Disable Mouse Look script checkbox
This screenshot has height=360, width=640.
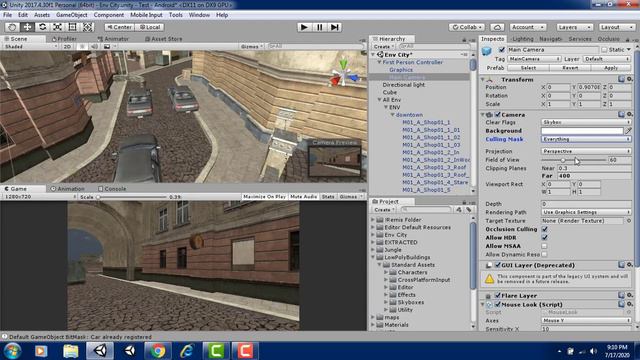click(498, 304)
